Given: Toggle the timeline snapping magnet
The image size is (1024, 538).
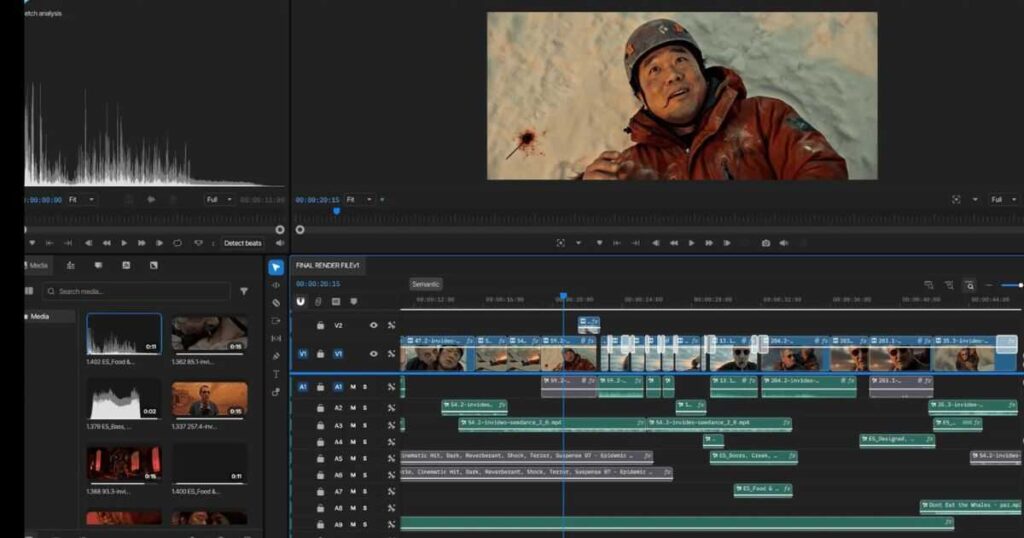Looking at the screenshot, I should coord(300,301).
